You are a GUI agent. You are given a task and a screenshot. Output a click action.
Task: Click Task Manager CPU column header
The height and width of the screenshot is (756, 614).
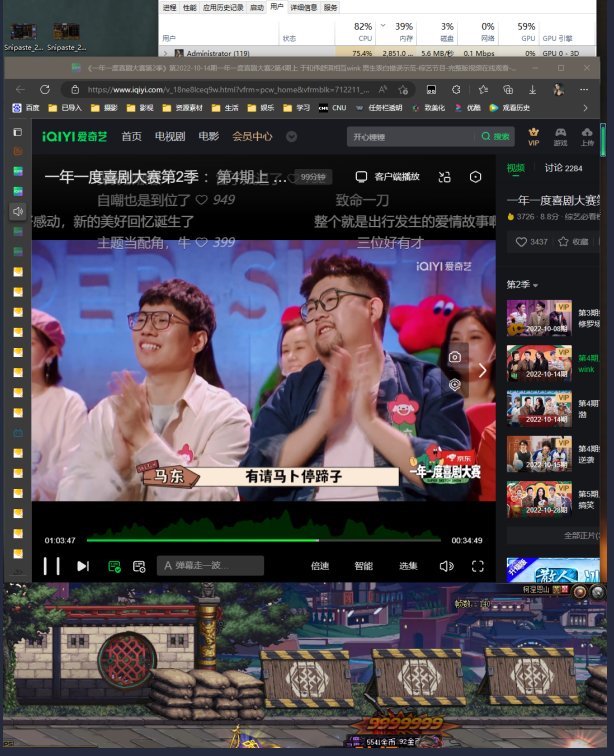[355, 31]
